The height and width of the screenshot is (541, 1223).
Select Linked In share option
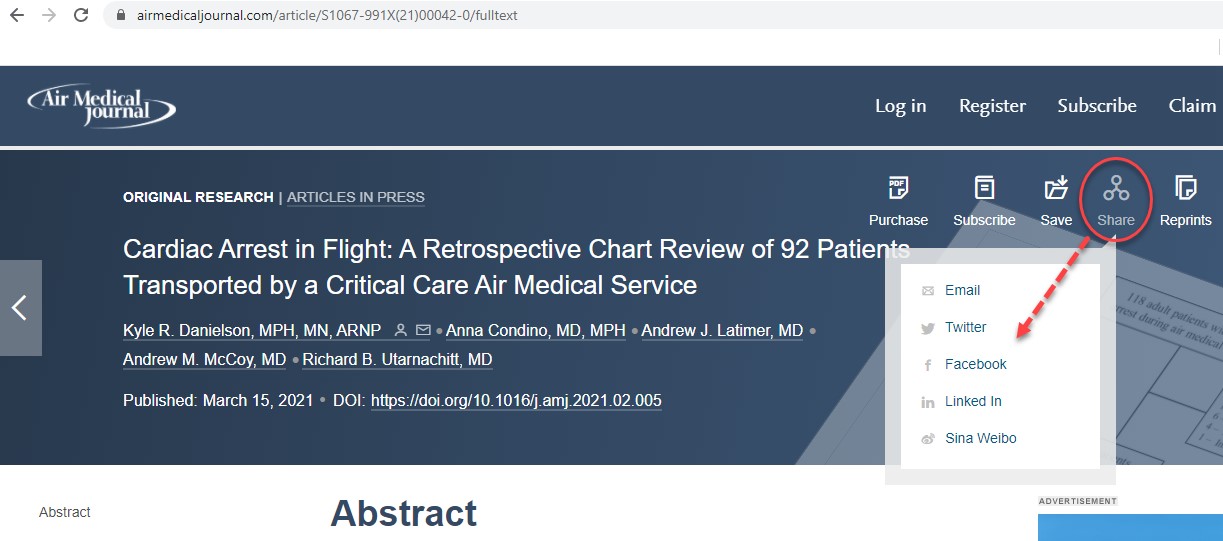coord(973,401)
